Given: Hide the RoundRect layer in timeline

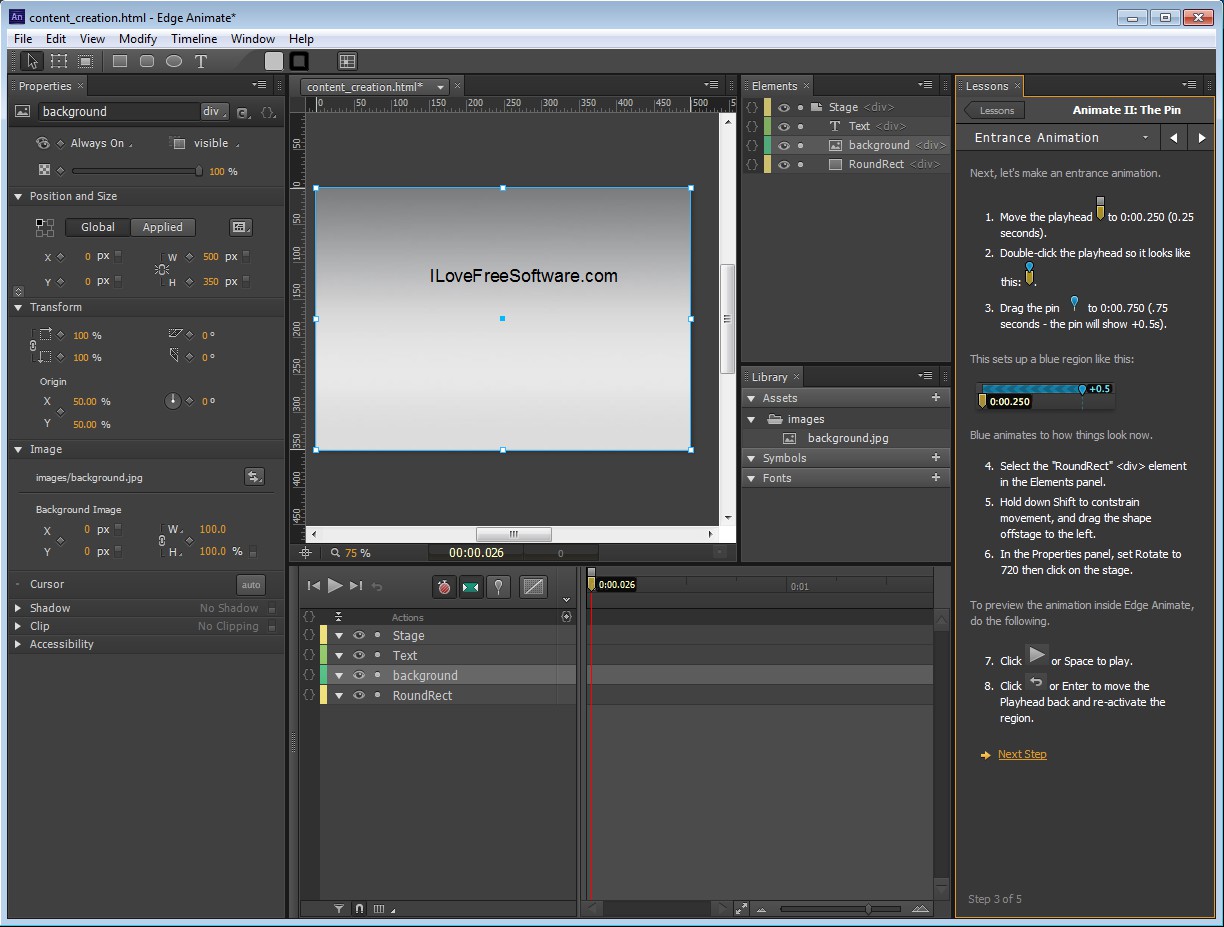Looking at the screenshot, I should tap(359, 695).
